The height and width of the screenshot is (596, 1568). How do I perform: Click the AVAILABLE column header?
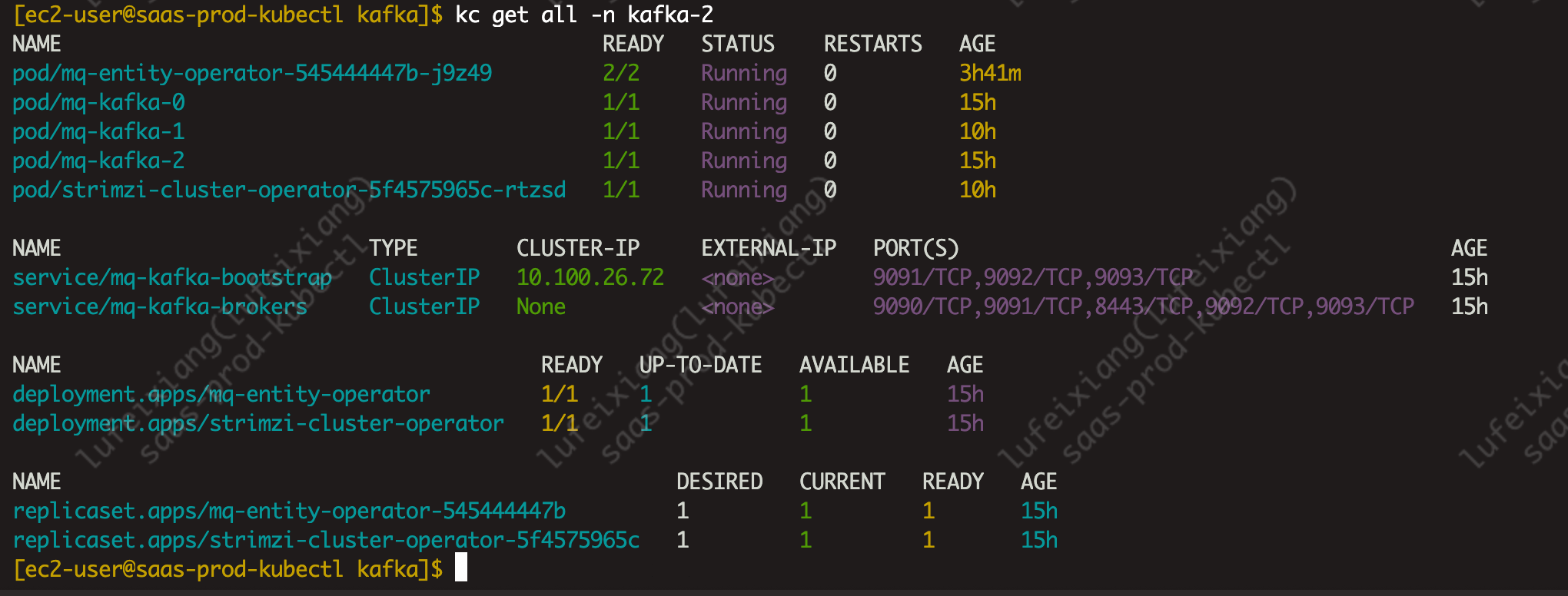pyautogui.click(x=855, y=365)
